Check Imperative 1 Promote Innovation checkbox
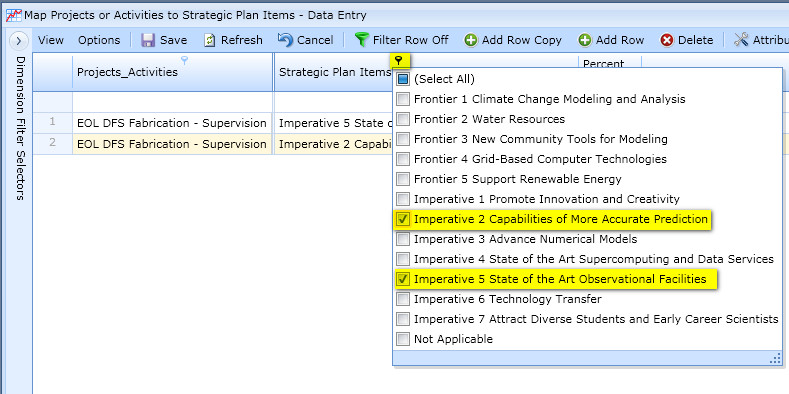The height and width of the screenshot is (394, 789). coord(403,199)
